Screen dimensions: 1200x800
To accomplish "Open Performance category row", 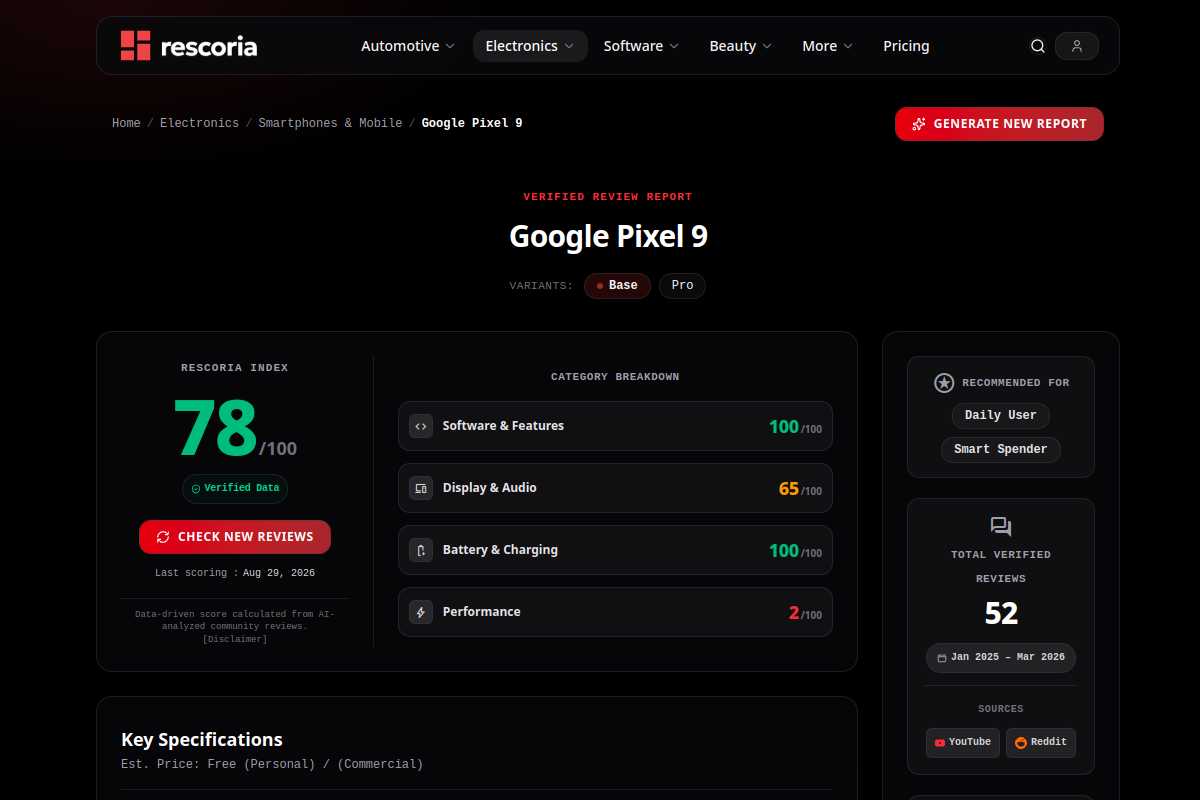I will pos(615,612).
